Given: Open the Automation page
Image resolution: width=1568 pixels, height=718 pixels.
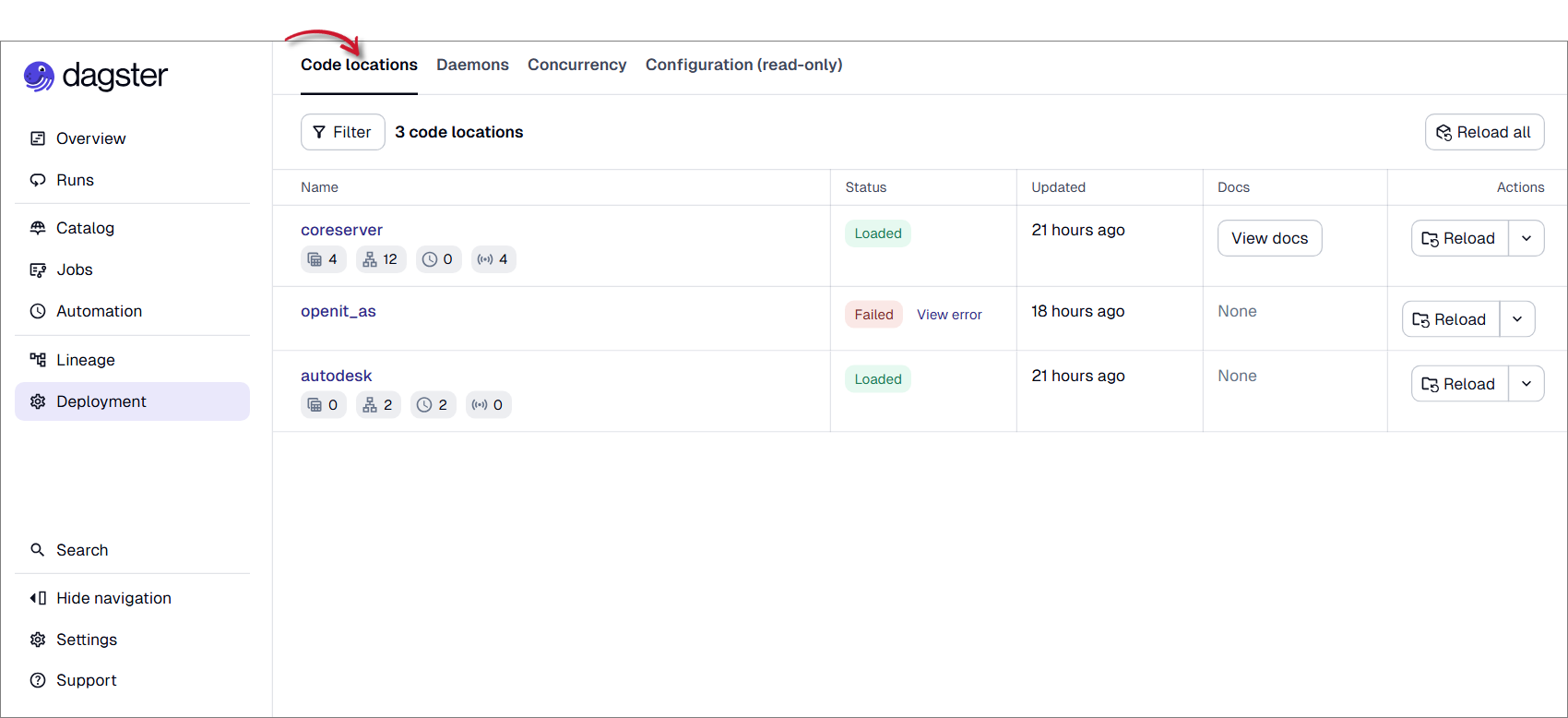Looking at the screenshot, I should [132, 311].
